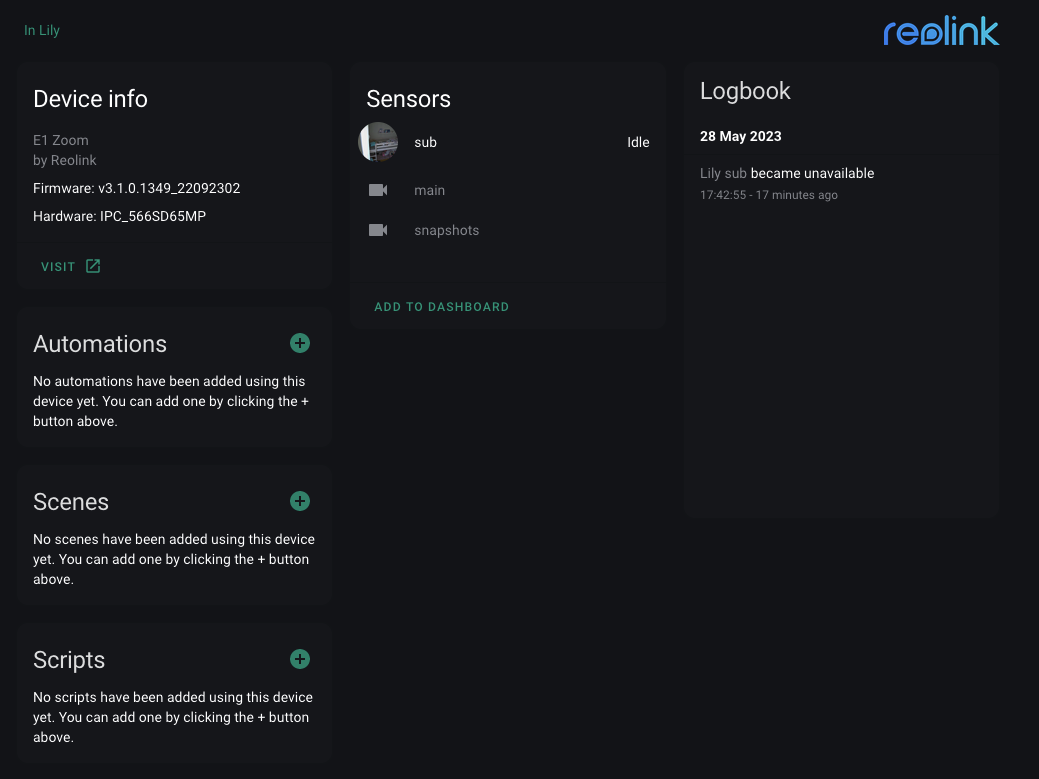Enable the snapshots camera entity
This screenshot has width=1039, height=779.
pos(446,230)
